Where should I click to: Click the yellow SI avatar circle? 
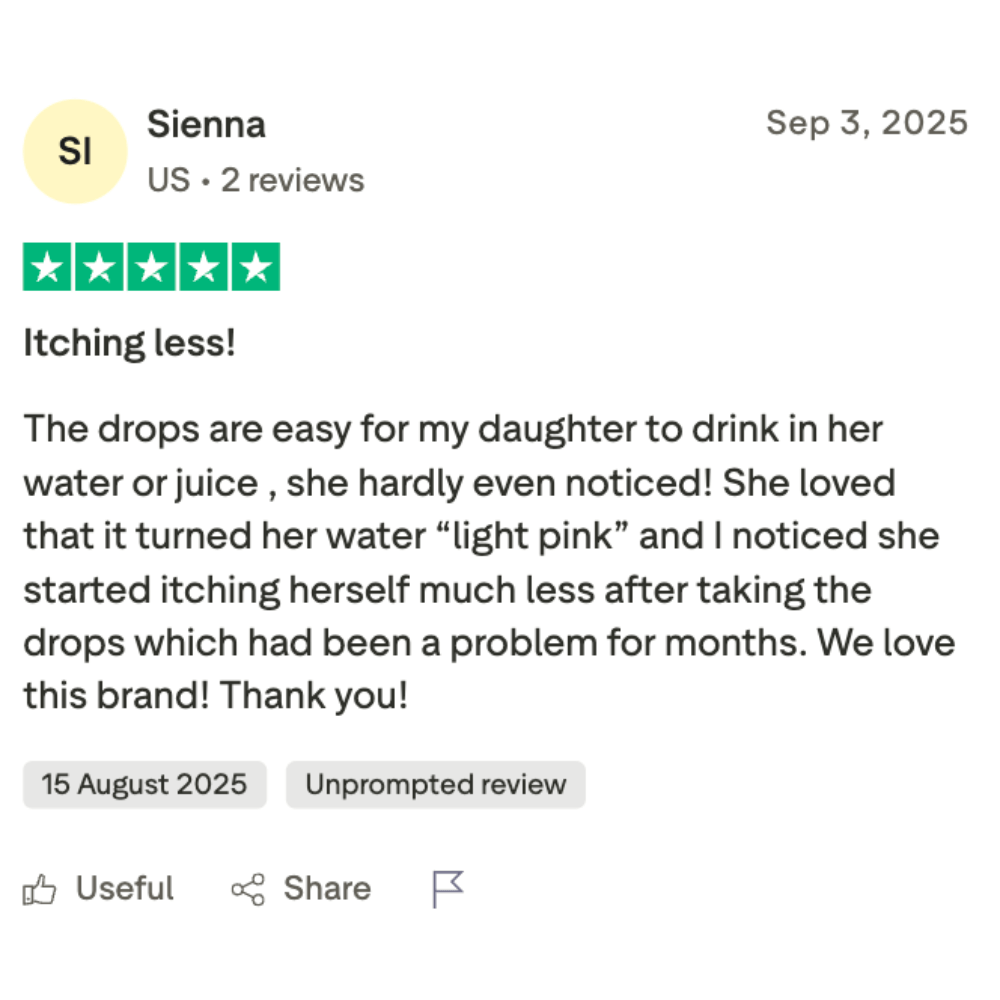(75, 152)
